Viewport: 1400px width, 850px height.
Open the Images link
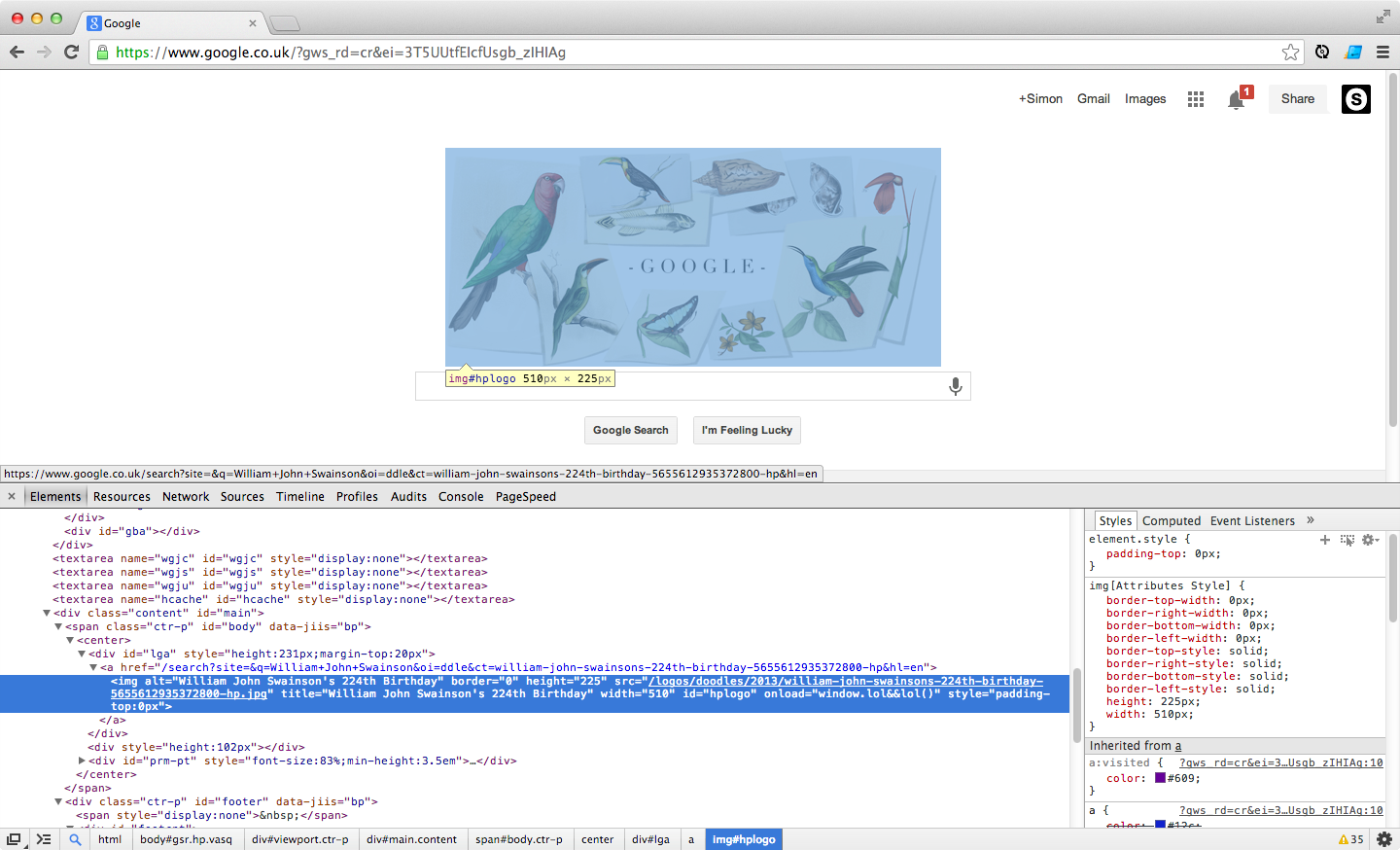pos(1145,99)
